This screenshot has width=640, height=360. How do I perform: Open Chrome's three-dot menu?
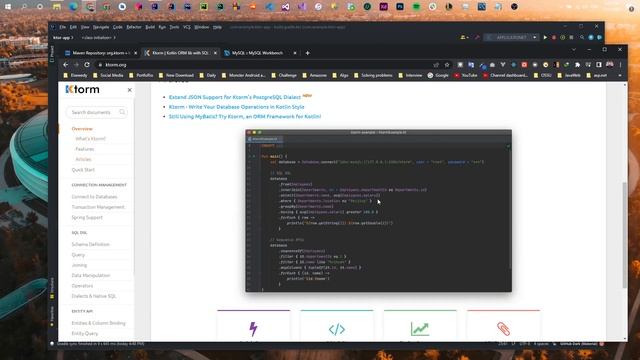[x=620, y=64]
